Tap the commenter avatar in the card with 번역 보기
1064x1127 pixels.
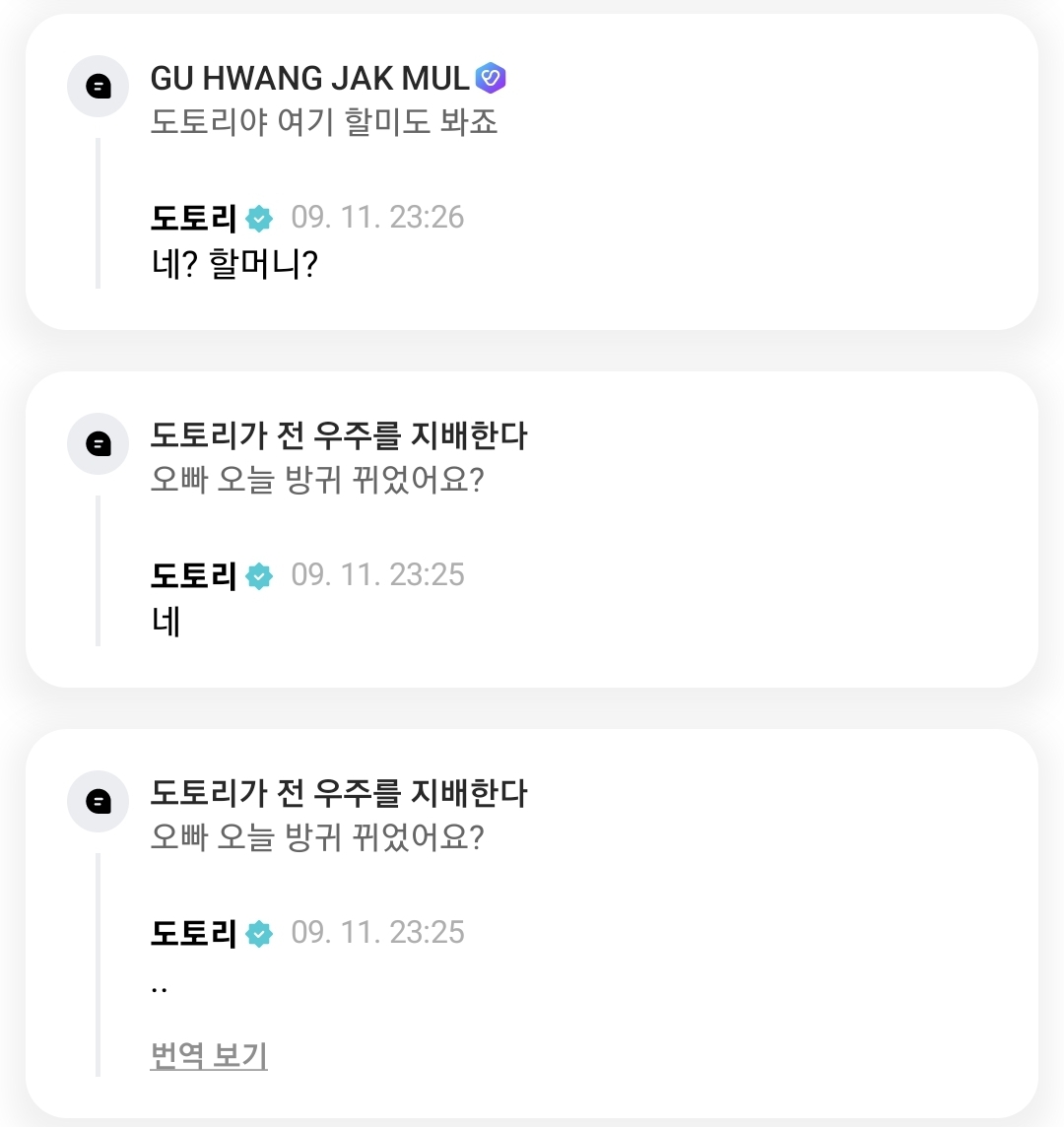(99, 802)
